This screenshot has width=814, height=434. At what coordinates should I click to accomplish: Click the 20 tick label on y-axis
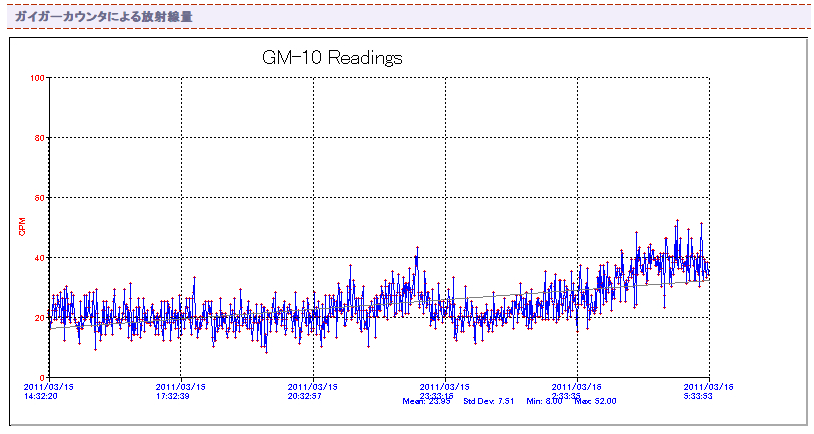[x=40, y=318]
